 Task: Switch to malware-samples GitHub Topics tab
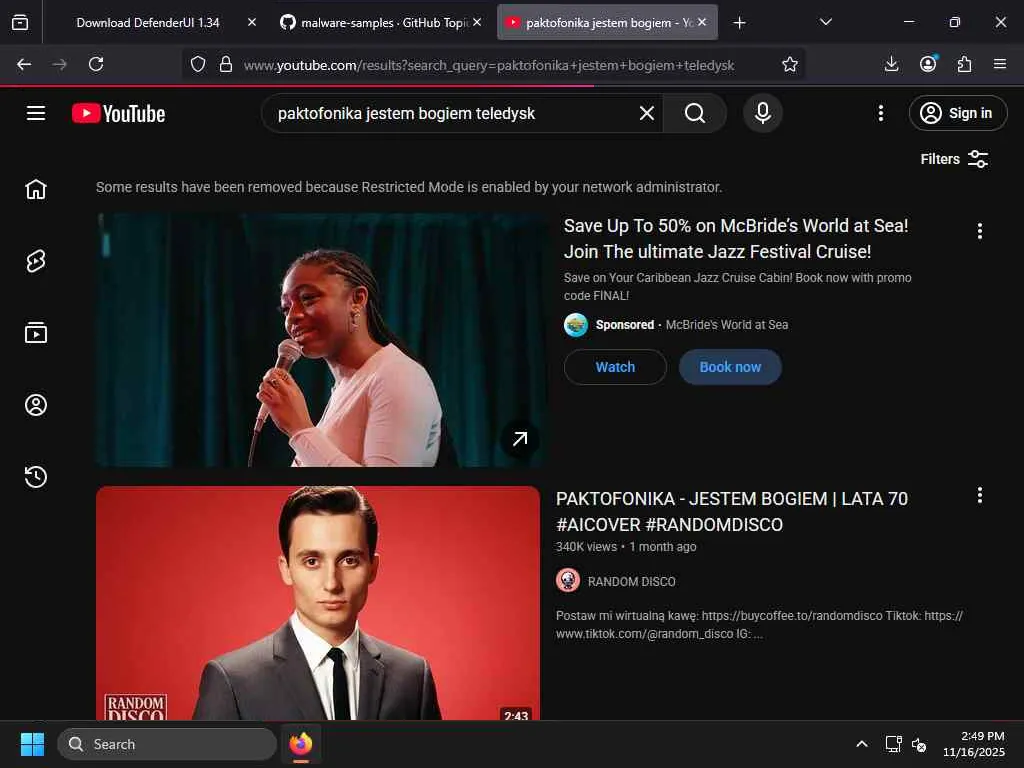(x=383, y=23)
